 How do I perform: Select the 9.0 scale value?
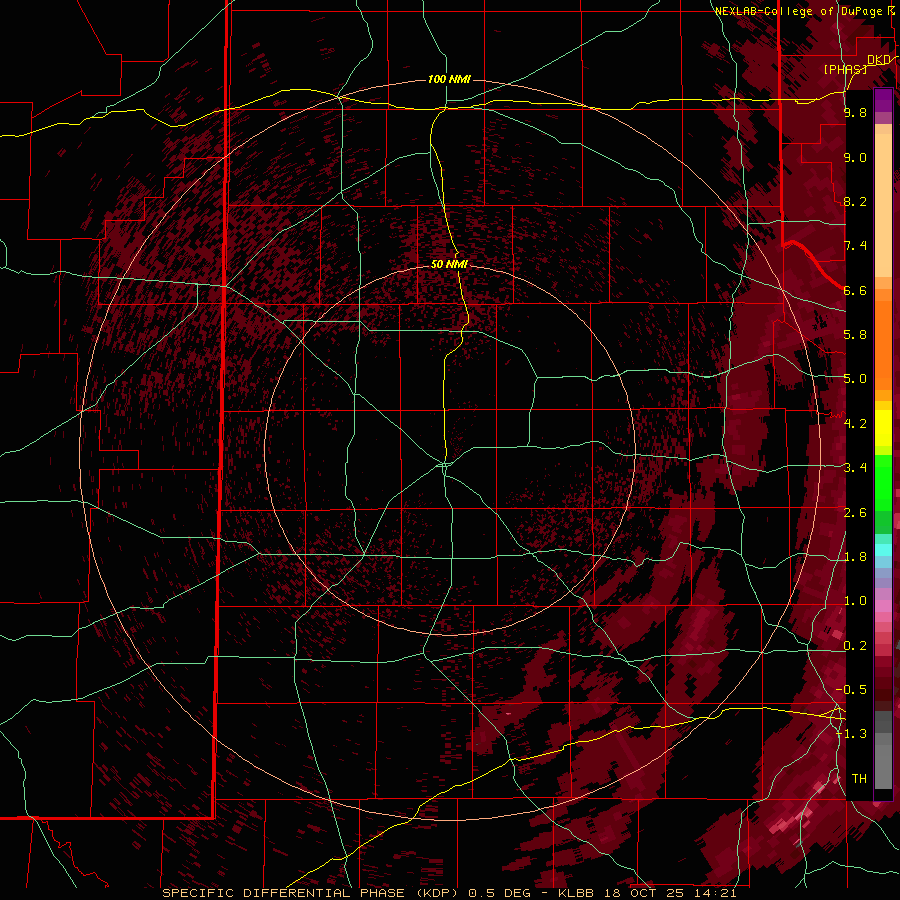point(855,157)
